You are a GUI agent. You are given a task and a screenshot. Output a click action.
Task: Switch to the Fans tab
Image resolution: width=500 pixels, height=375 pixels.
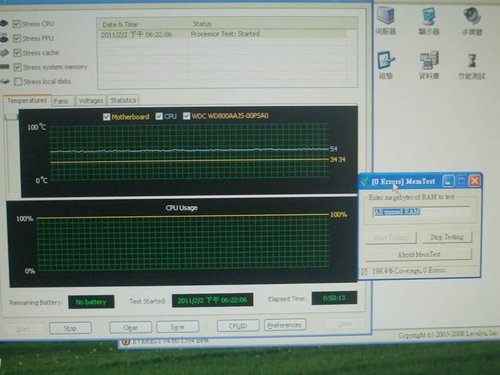point(61,101)
